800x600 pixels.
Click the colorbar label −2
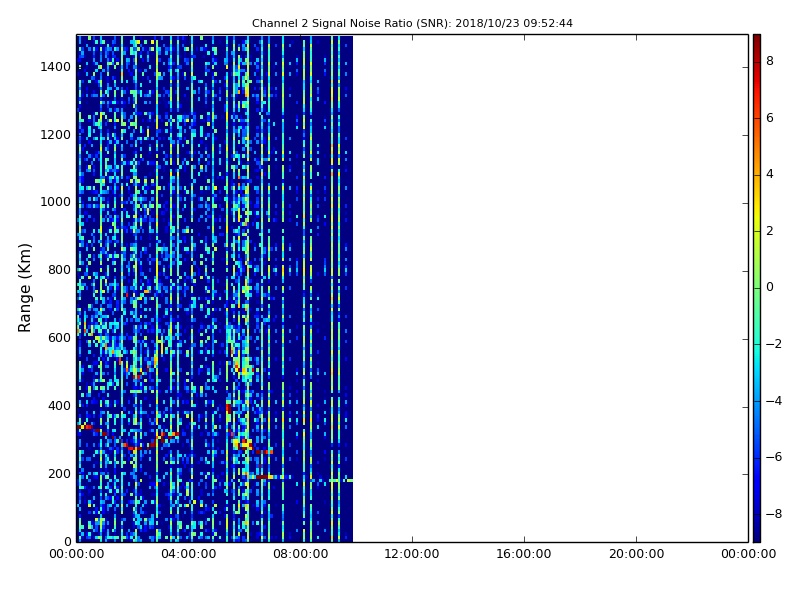pyautogui.click(x=773, y=344)
